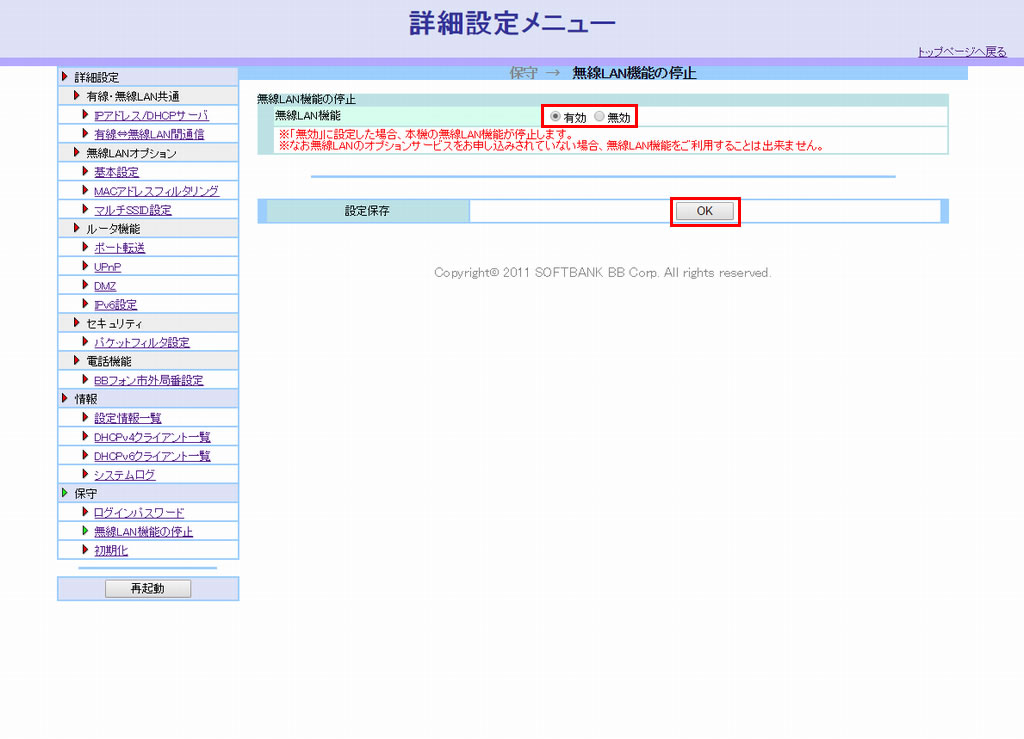Go back via トップページへ戻る link
The image size is (1024, 739).
[961, 52]
